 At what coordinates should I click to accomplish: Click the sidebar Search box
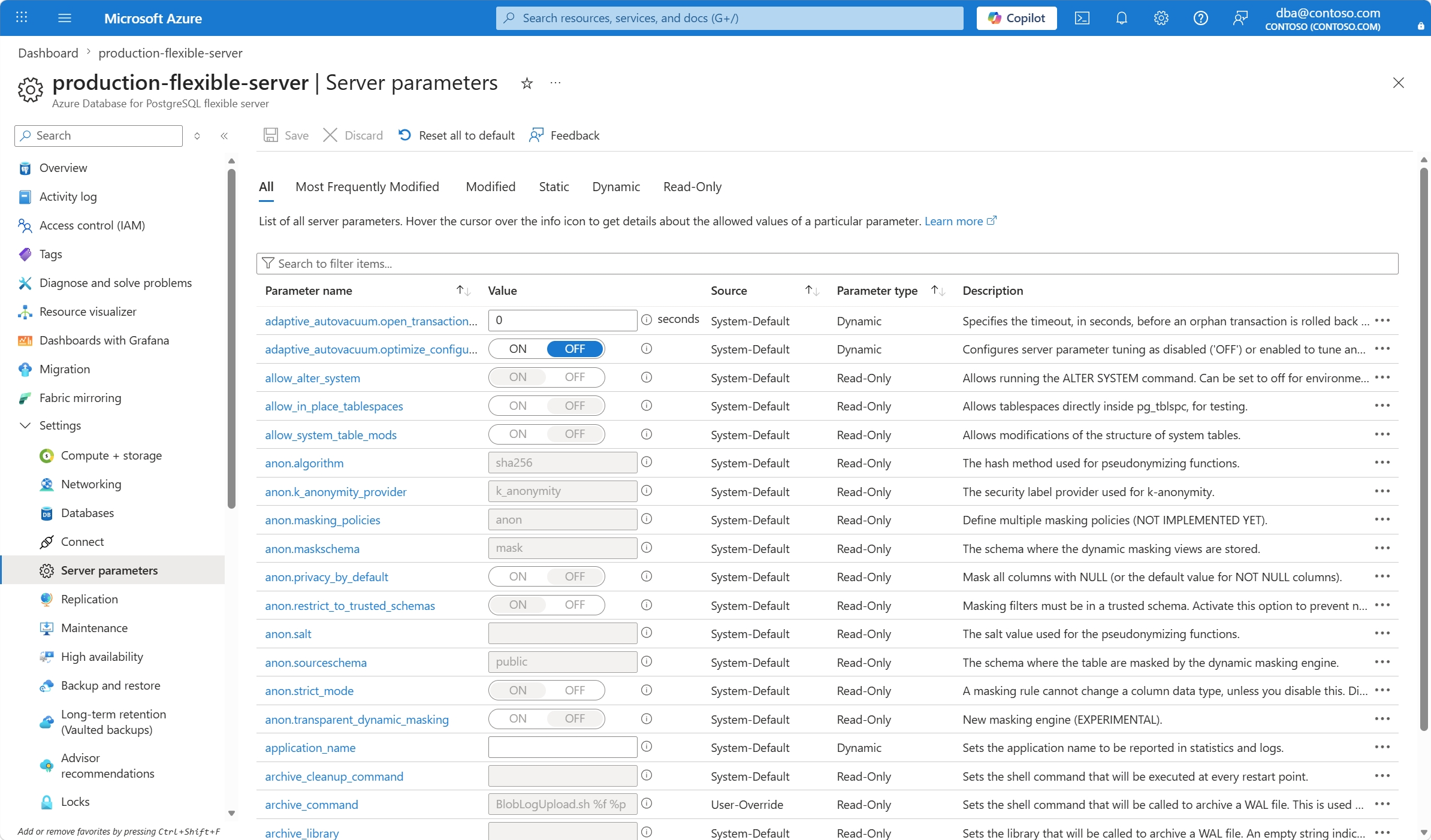(98, 136)
